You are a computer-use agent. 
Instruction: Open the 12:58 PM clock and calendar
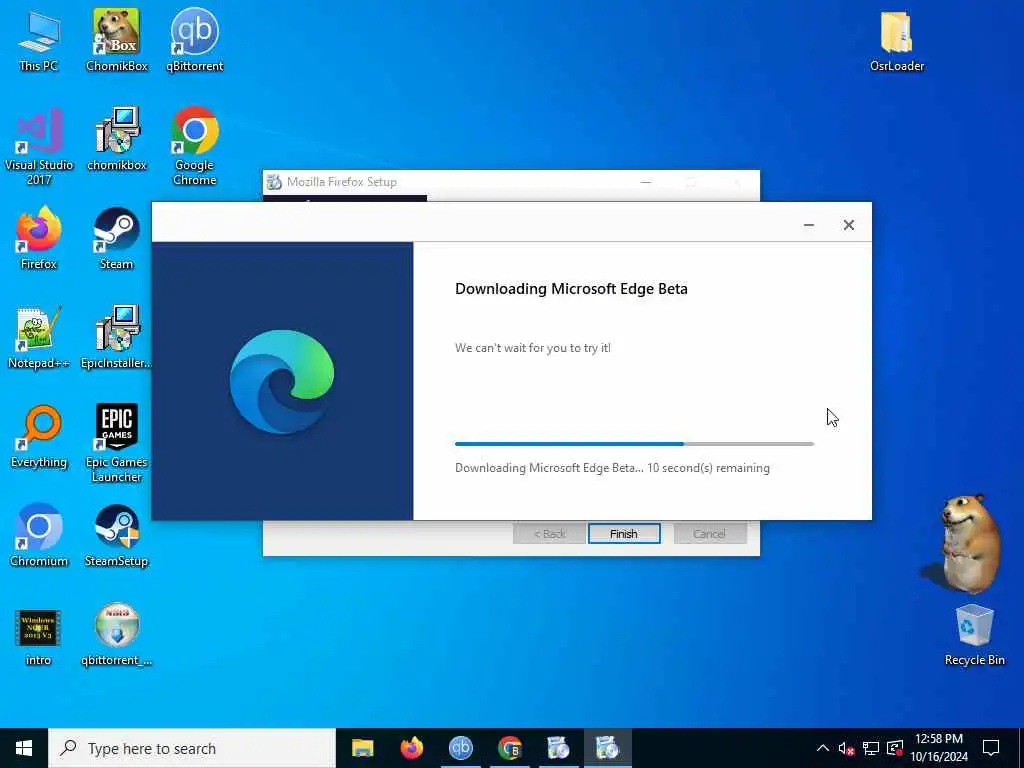939,748
